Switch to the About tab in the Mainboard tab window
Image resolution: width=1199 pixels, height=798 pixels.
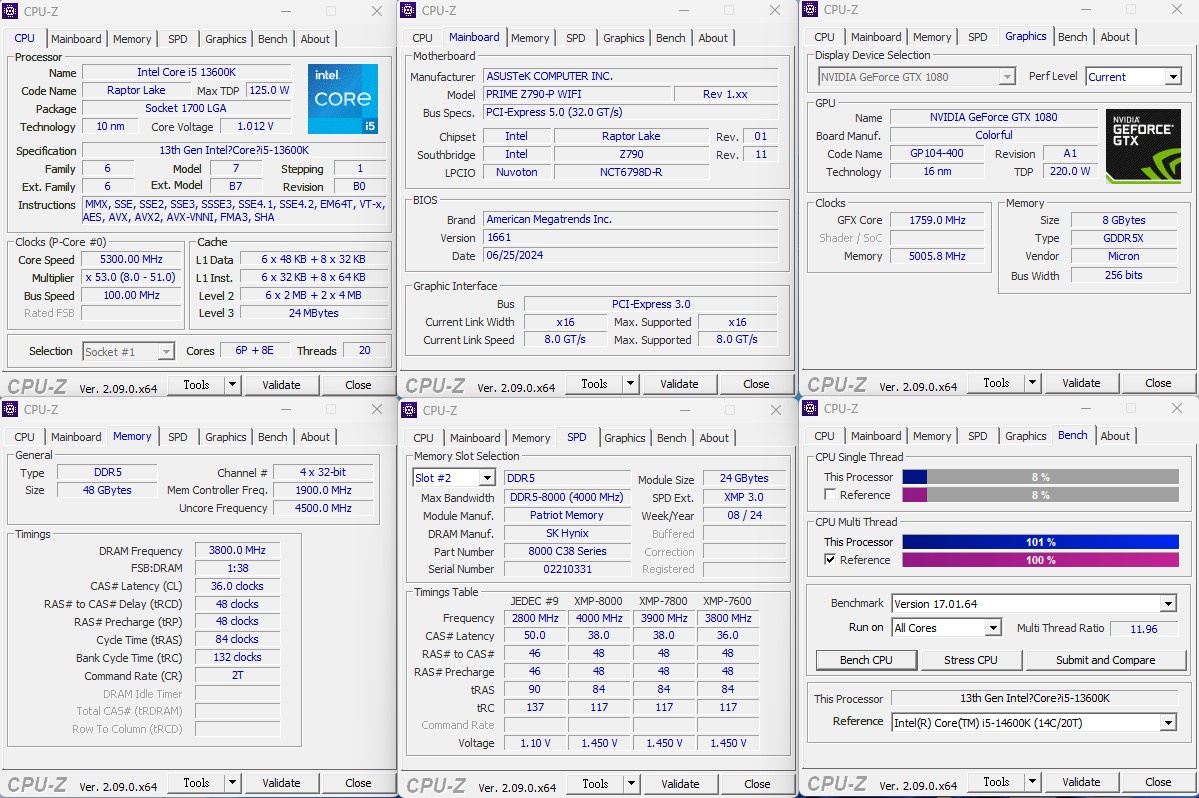tap(713, 38)
